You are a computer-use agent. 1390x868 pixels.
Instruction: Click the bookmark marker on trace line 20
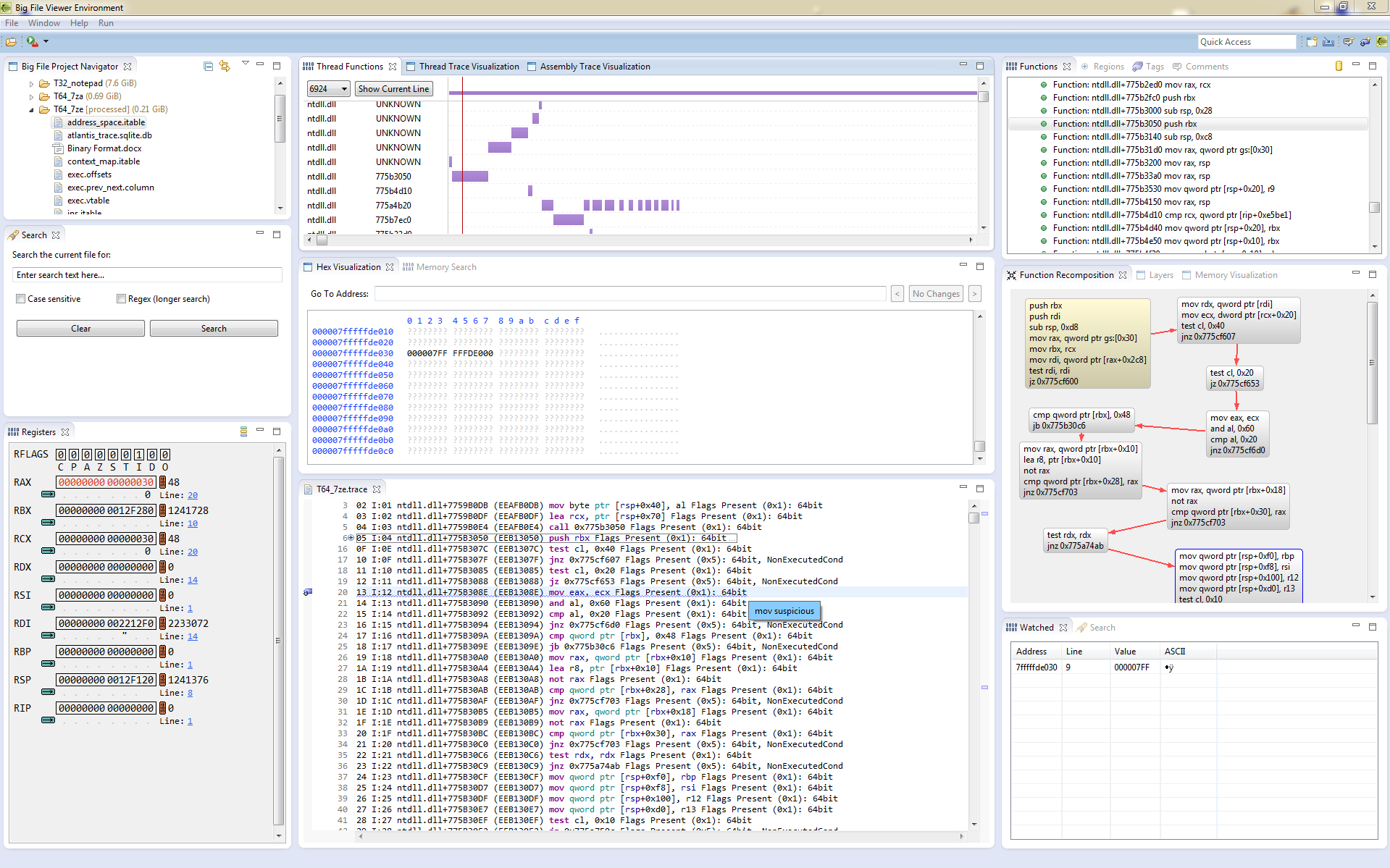click(x=308, y=592)
